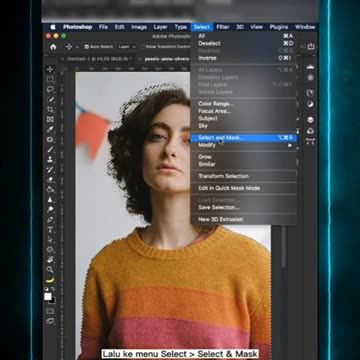360x360 pixels.
Task: Open the View menu
Action: 256,27
